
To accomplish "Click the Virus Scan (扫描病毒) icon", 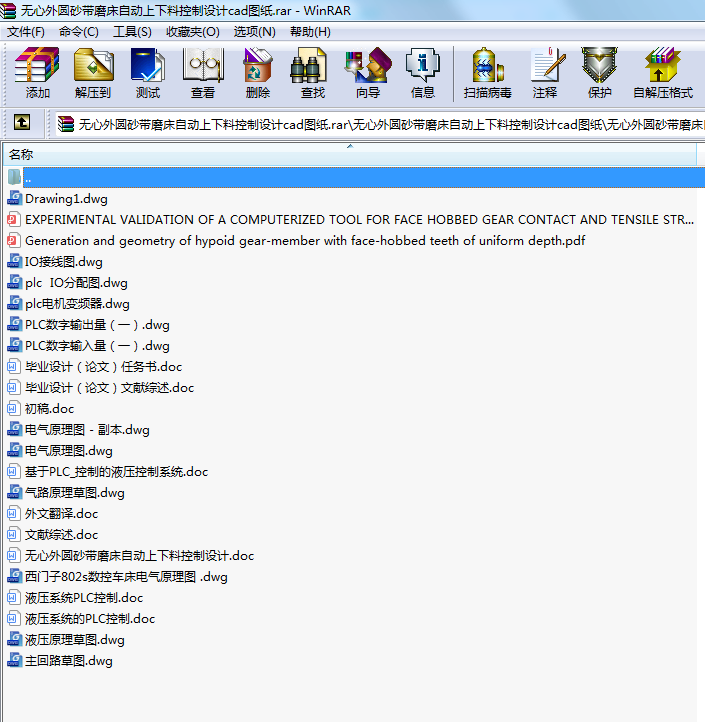I will (x=487, y=73).
